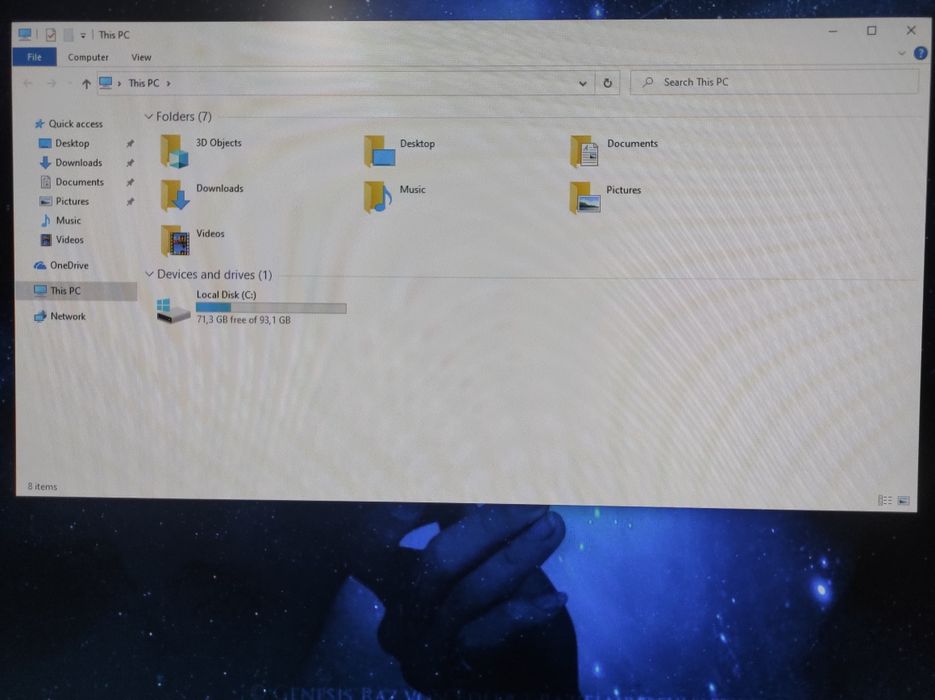Click chevron before This PC in address path

[x=120, y=83]
